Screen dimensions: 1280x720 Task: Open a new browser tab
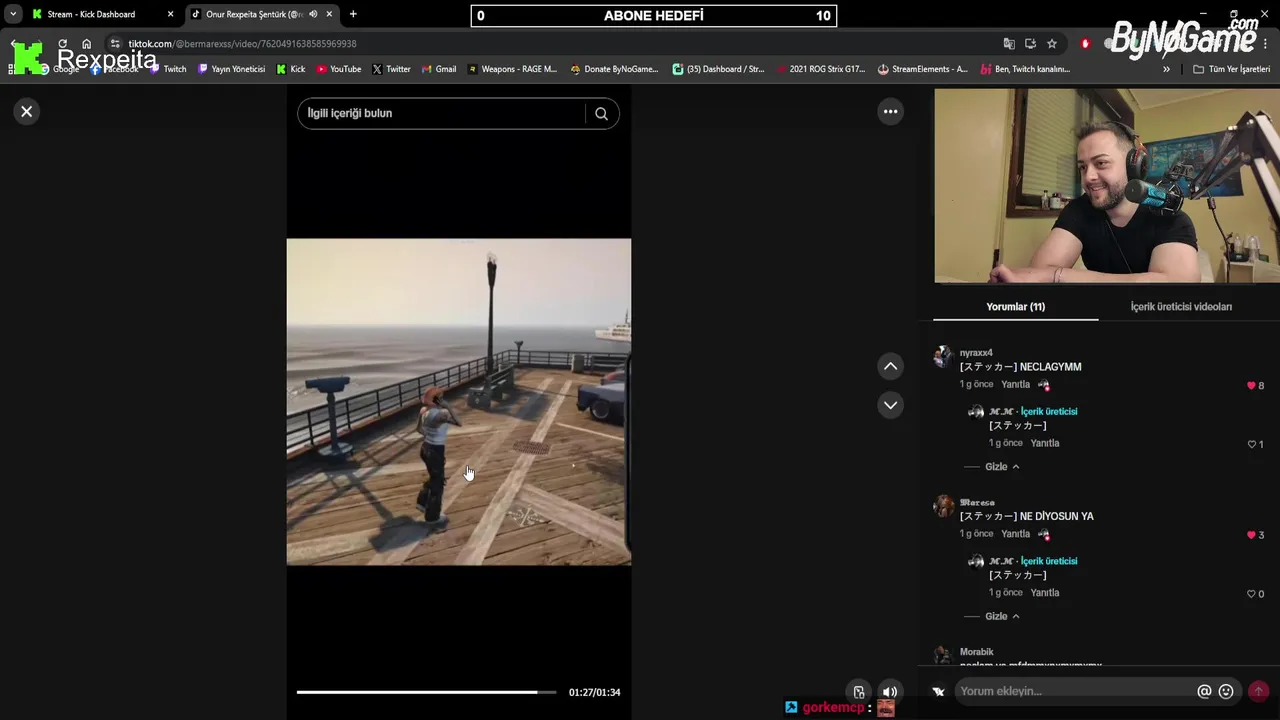tap(353, 14)
